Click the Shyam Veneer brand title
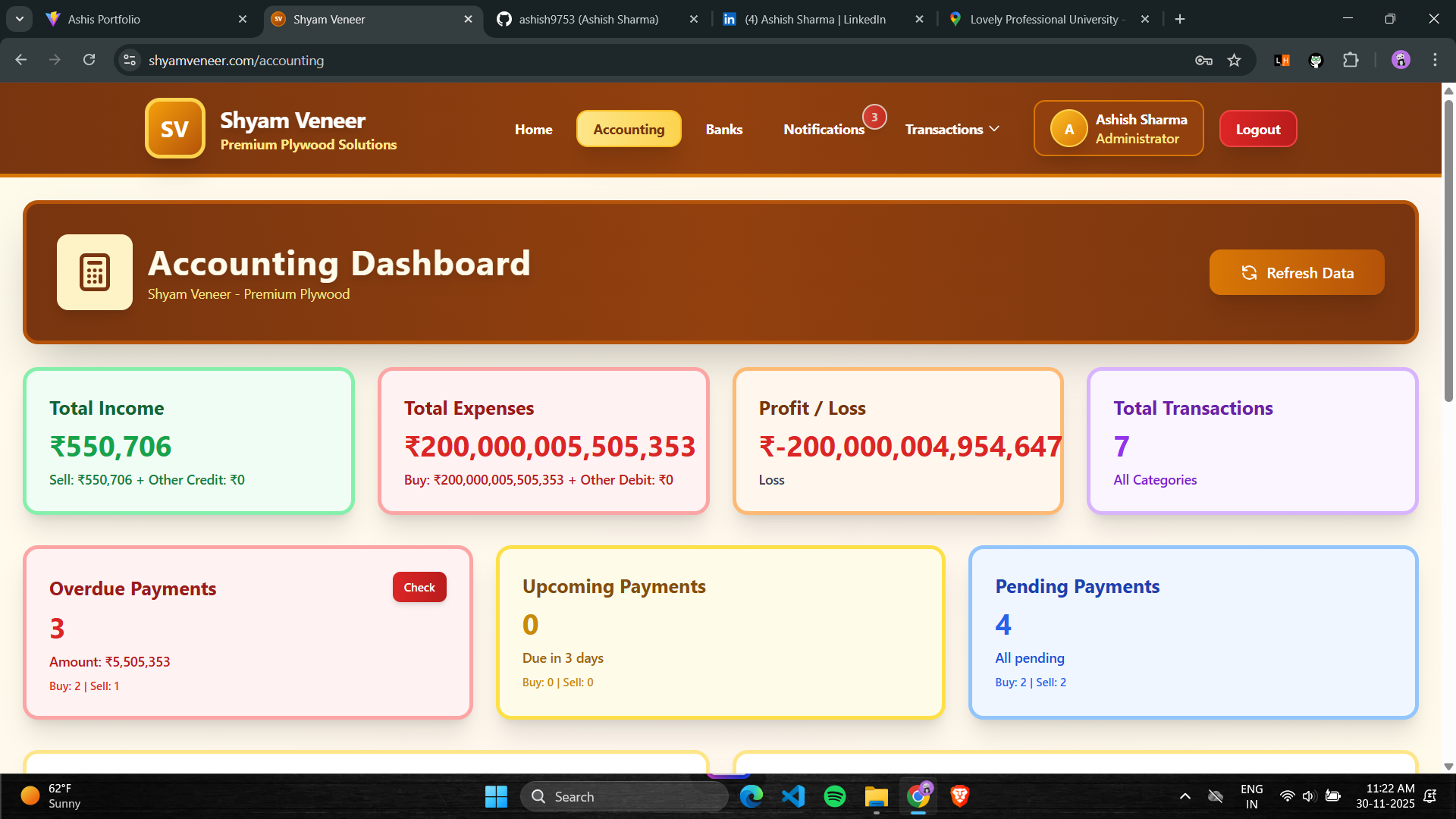The image size is (1456, 819). tap(293, 120)
